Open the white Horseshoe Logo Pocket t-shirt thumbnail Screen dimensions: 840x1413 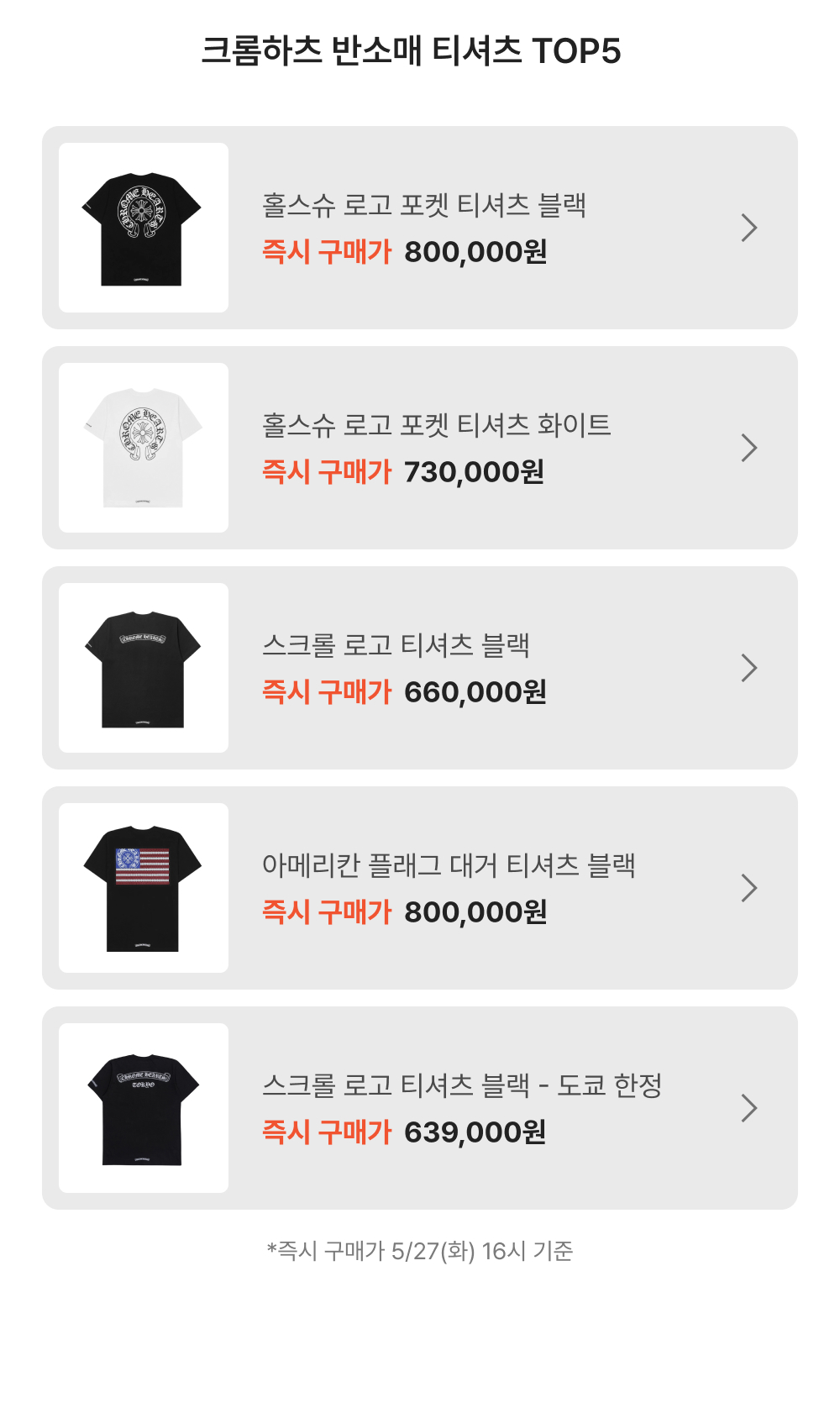coord(144,448)
